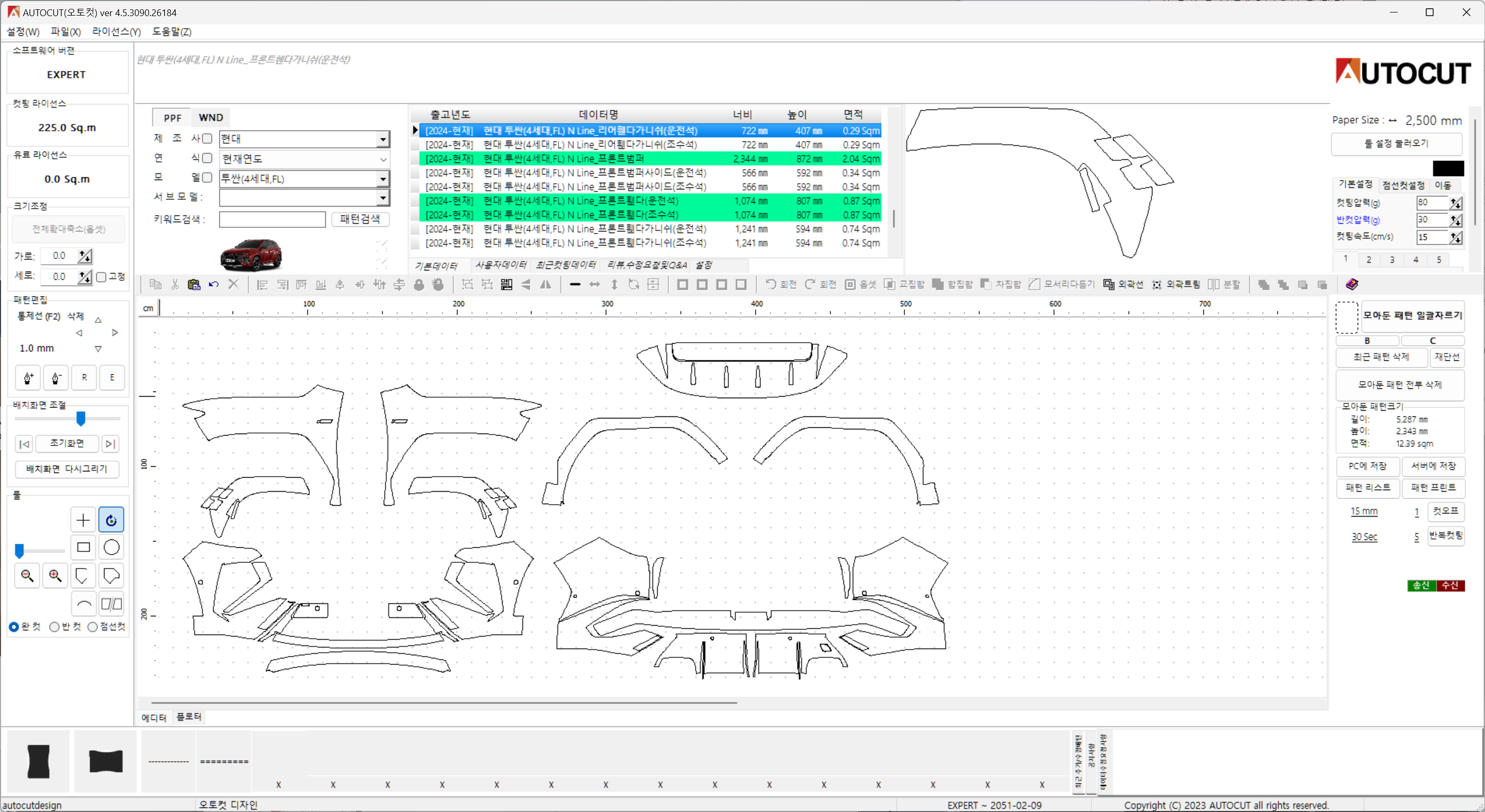Image resolution: width=1485 pixels, height=812 pixels.
Task: Click the PC에 저장 button
Action: [1368, 466]
